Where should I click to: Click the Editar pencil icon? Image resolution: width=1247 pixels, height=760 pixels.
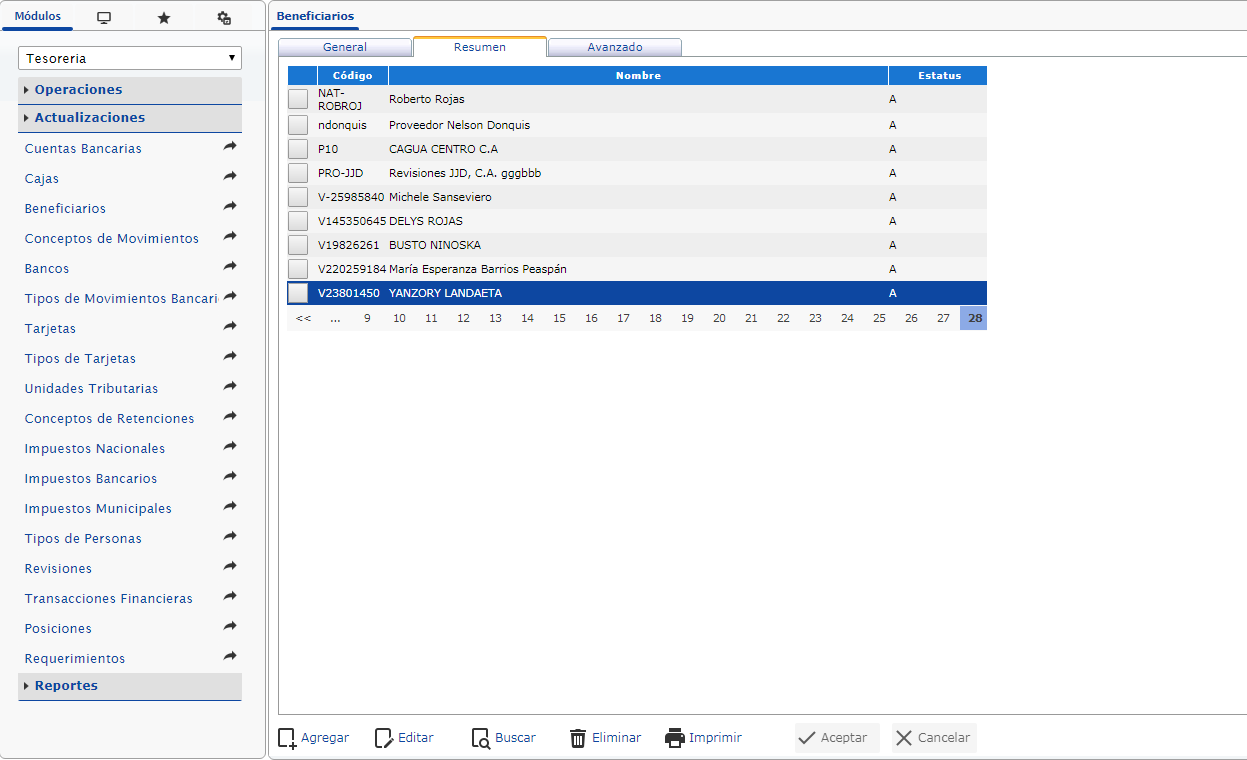tap(384, 738)
